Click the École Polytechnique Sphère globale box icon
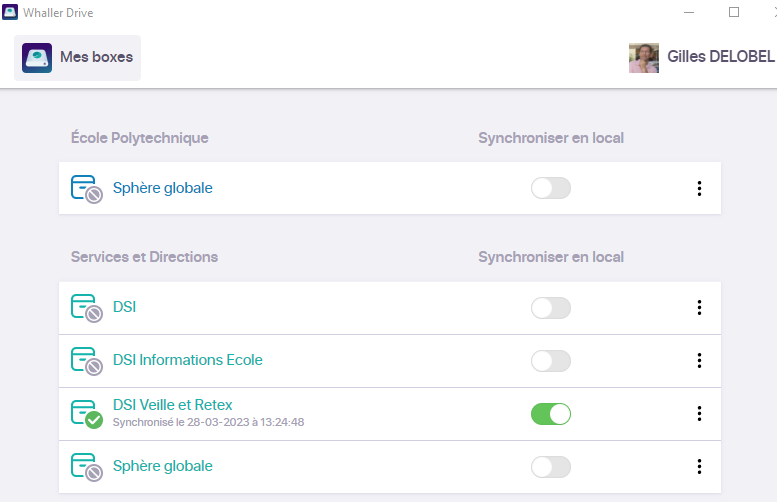The image size is (777, 502). point(86,189)
